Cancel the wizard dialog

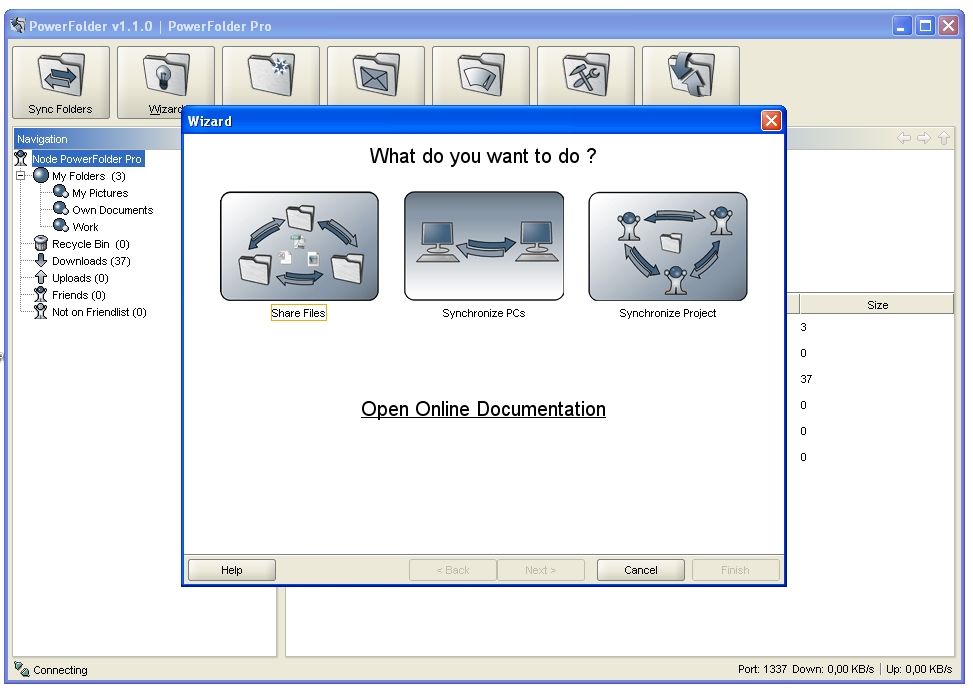(x=641, y=570)
